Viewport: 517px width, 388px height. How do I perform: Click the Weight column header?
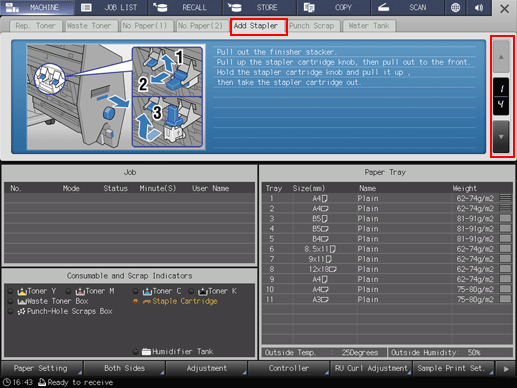[x=464, y=188]
